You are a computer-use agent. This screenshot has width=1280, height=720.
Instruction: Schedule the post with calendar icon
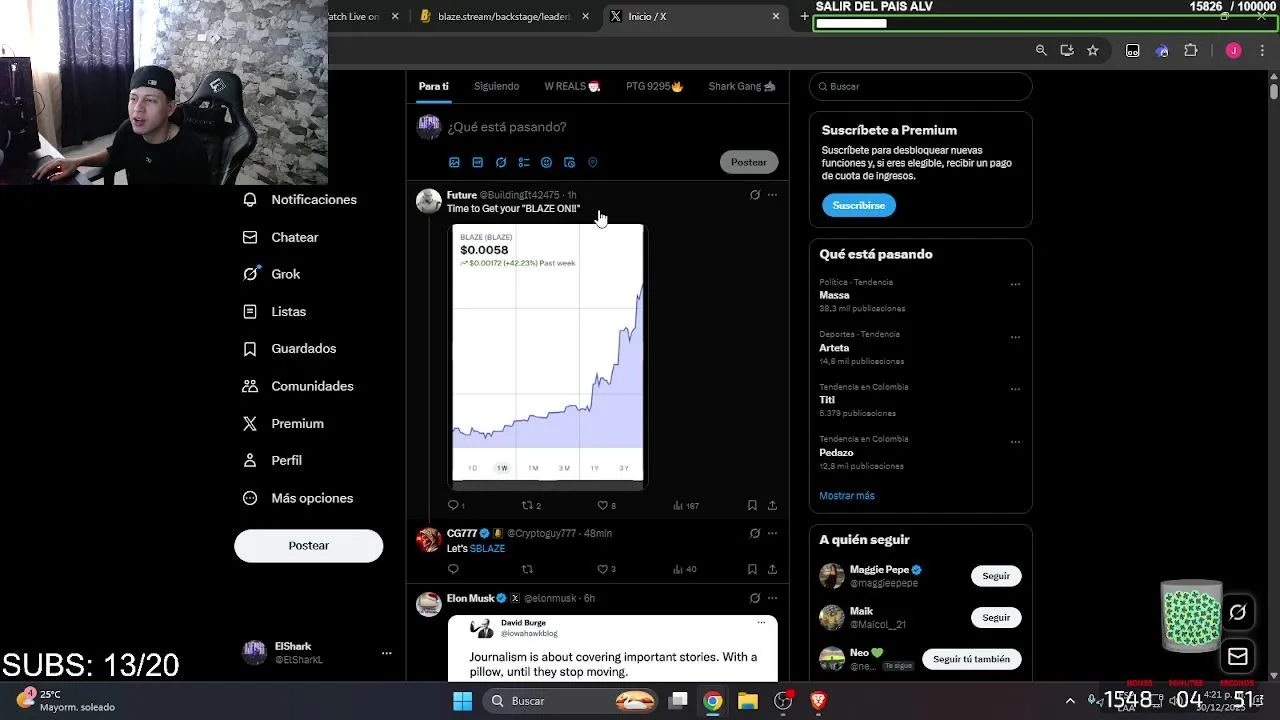(569, 162)
